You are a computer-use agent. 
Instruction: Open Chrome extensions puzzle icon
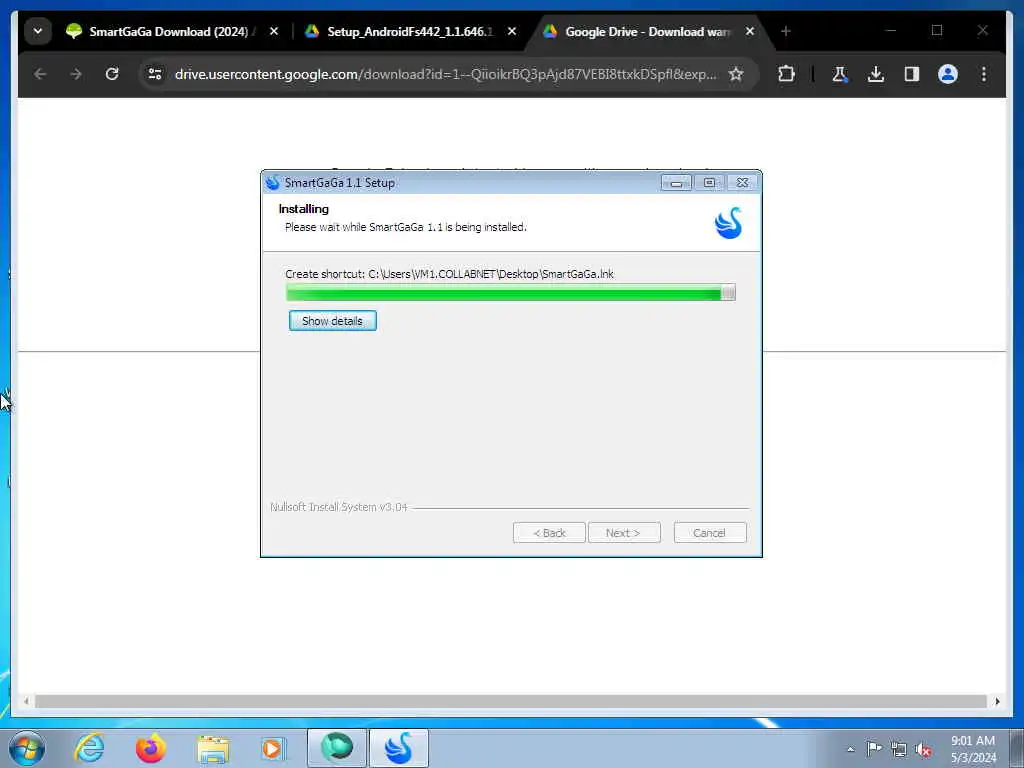coord(786,74)
